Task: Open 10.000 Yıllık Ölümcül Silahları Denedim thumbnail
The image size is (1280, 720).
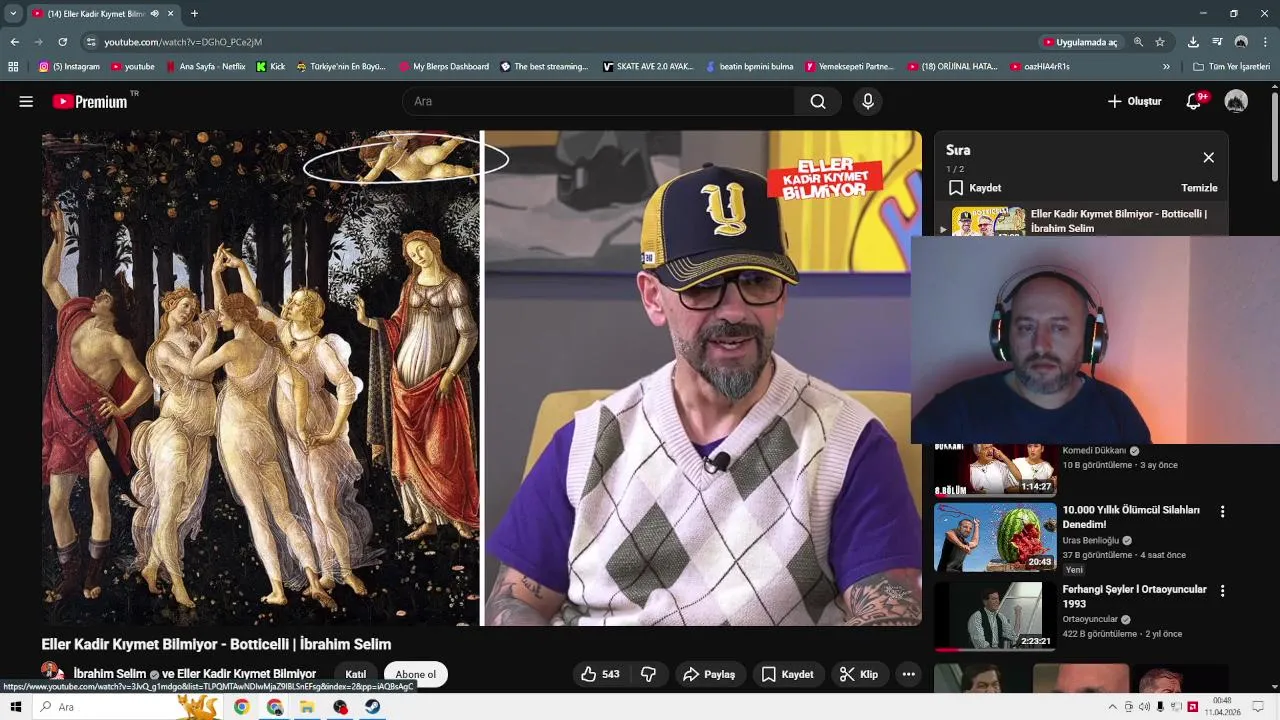Action: click(x=995, y=536)
